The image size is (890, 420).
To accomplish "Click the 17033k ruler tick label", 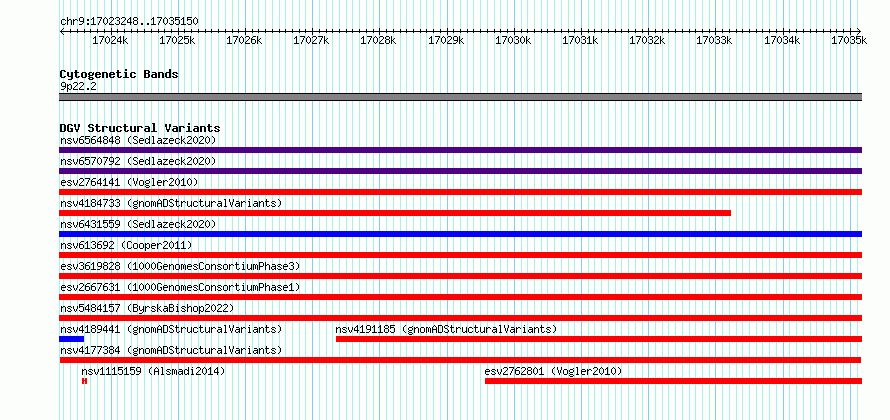I will (x=715, y=40).
